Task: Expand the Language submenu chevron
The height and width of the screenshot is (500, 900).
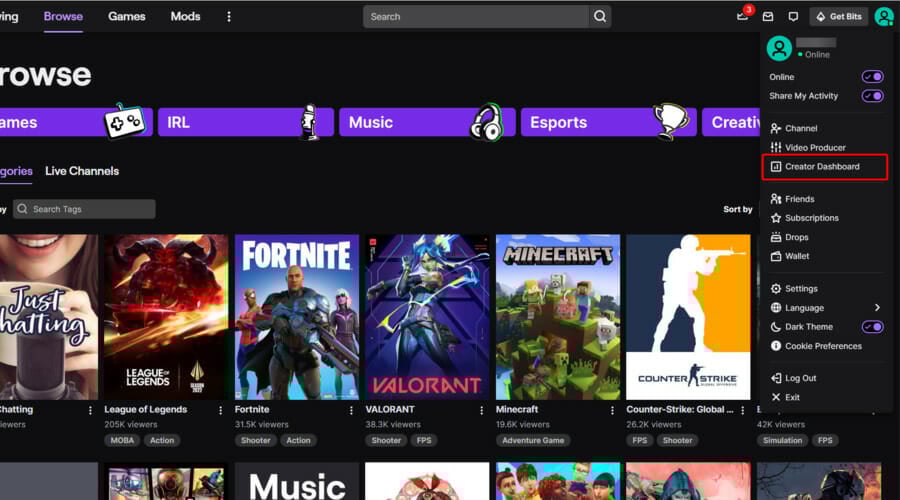Action: coord(877,308)
